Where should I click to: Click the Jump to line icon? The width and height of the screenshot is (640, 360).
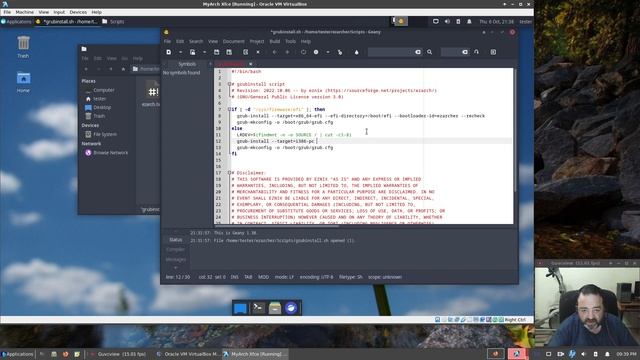476,52
